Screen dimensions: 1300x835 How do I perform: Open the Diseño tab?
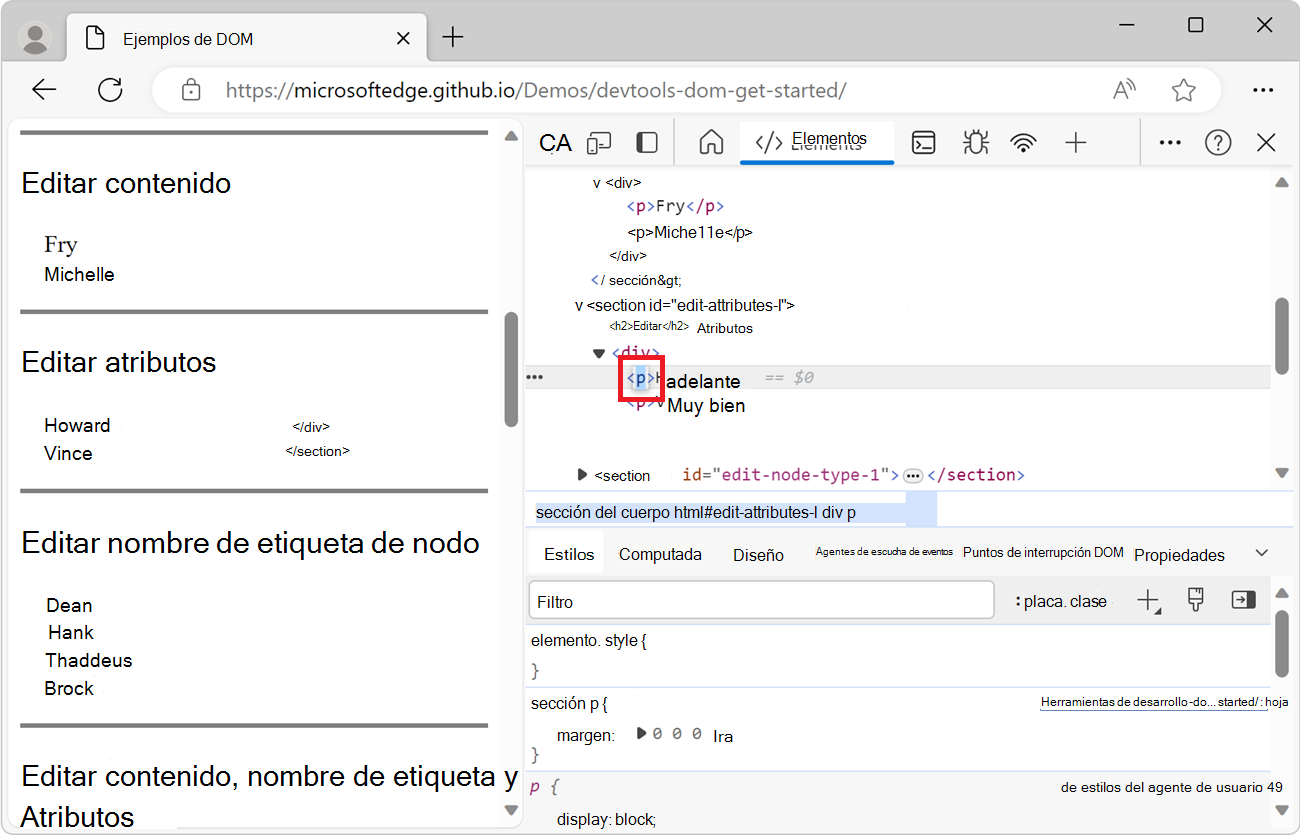point(757,553)
